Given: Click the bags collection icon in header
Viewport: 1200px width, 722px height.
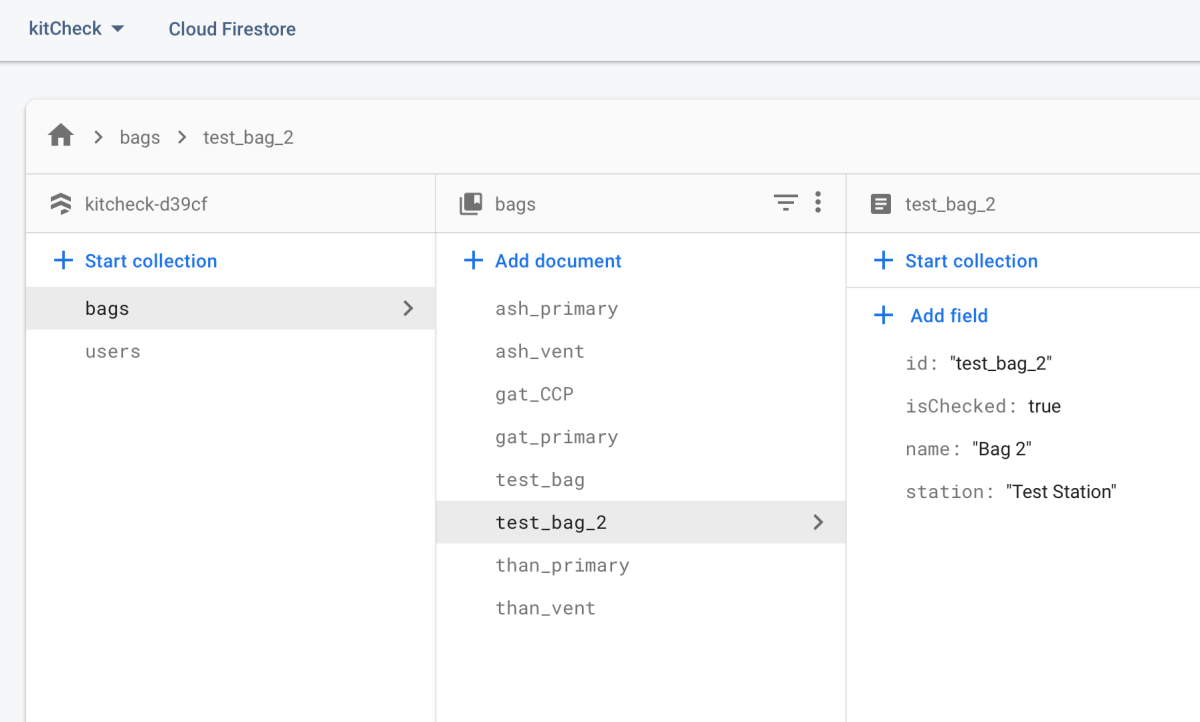Looking at the screenshot, I should click(470, 204).
